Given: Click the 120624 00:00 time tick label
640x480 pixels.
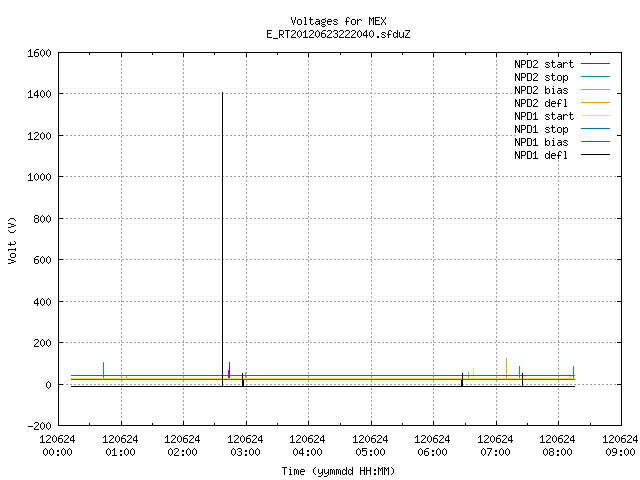Looking at the screenshot, I should pyautogui.click(x=58, y=446).
